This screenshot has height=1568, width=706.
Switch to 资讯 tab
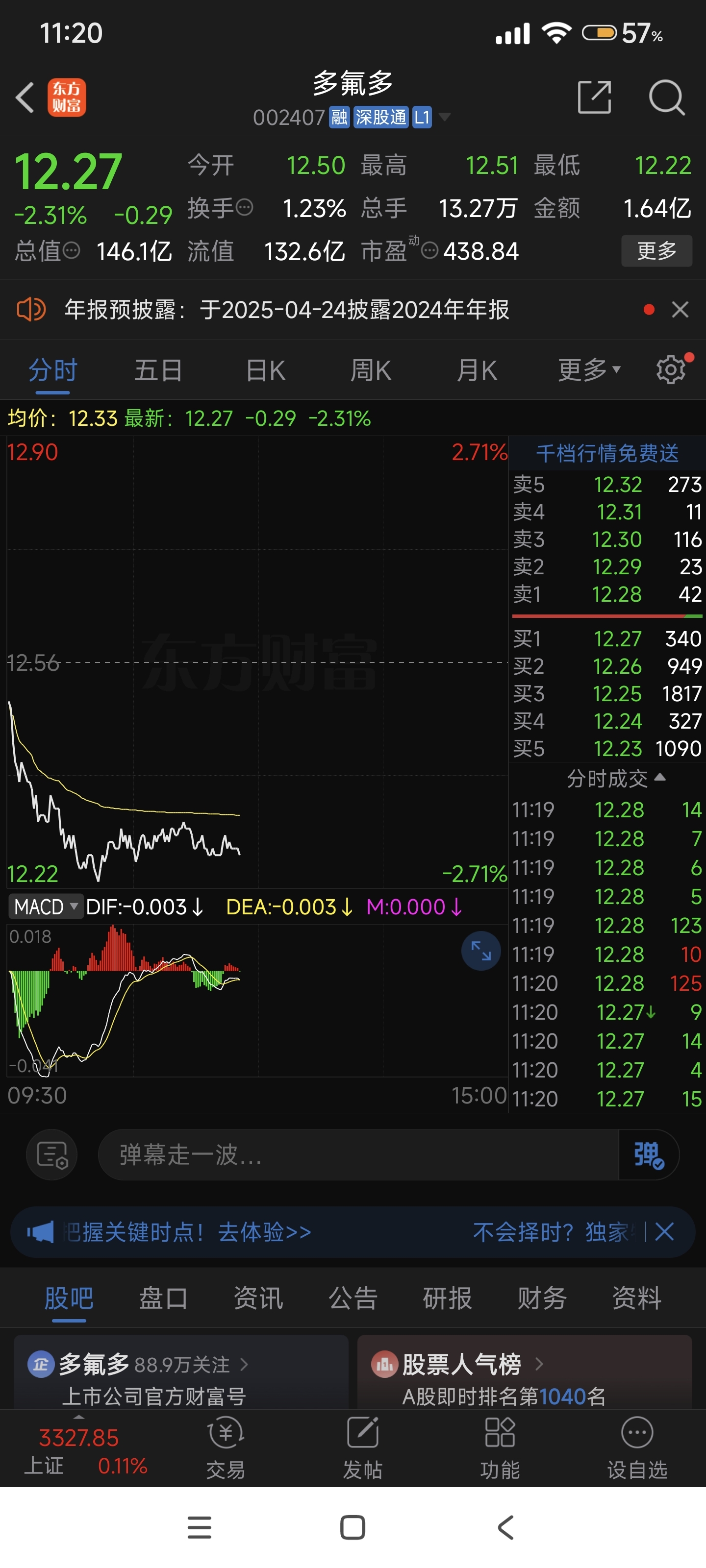[x=258, y=1298]
